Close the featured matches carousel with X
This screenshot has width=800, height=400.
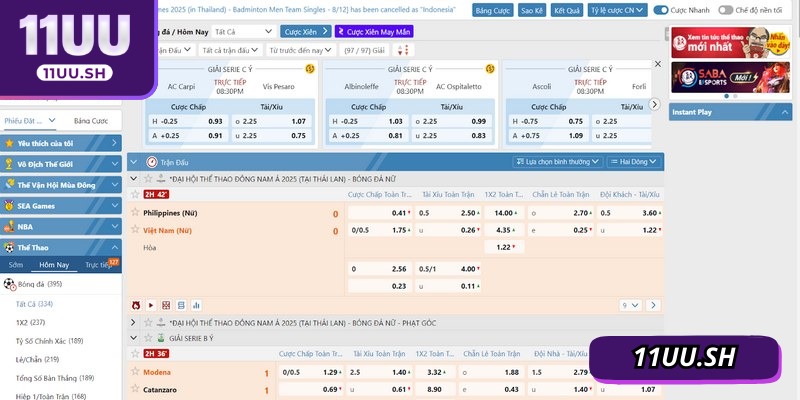tap(657, 63)
